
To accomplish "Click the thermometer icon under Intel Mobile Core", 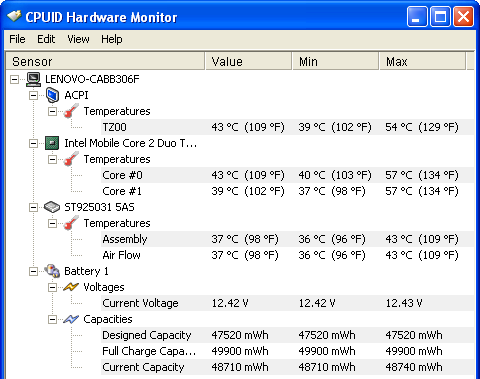I will 71,159.
